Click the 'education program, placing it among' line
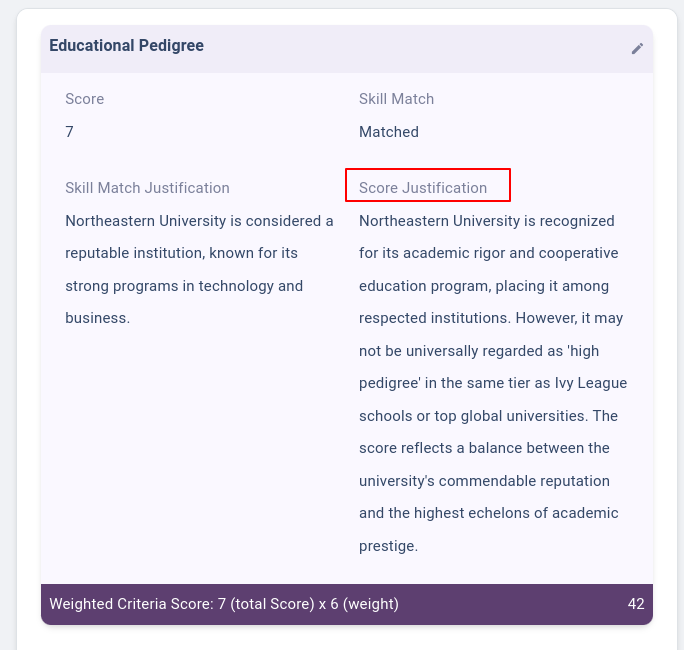 point(483,286)
